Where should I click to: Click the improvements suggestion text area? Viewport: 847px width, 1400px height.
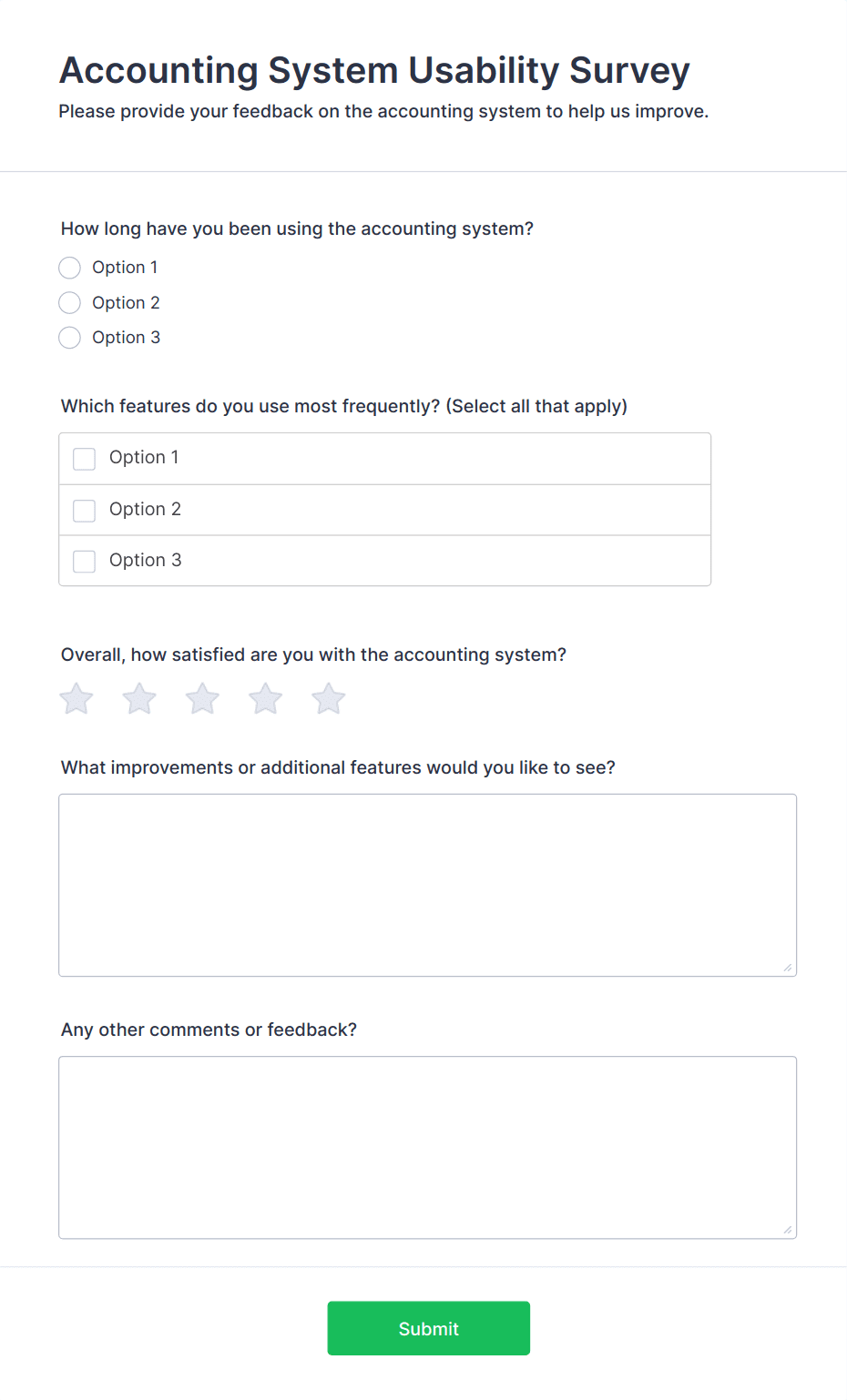click(426, 883)
